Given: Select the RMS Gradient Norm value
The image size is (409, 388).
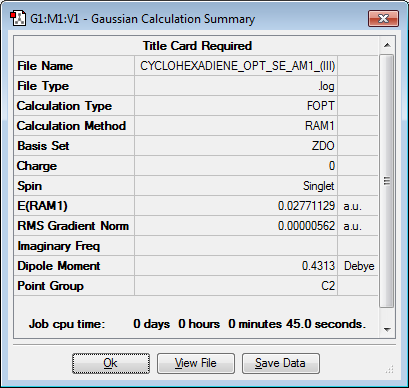Looking at the screenshot, I should pos(236,226).
